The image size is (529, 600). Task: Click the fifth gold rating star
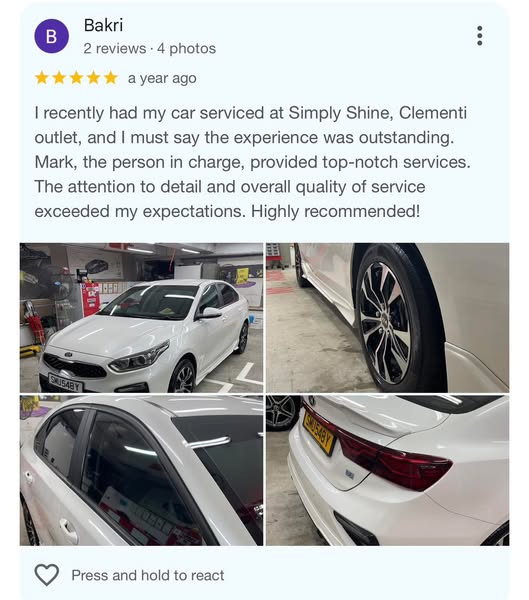pos(111,78)
